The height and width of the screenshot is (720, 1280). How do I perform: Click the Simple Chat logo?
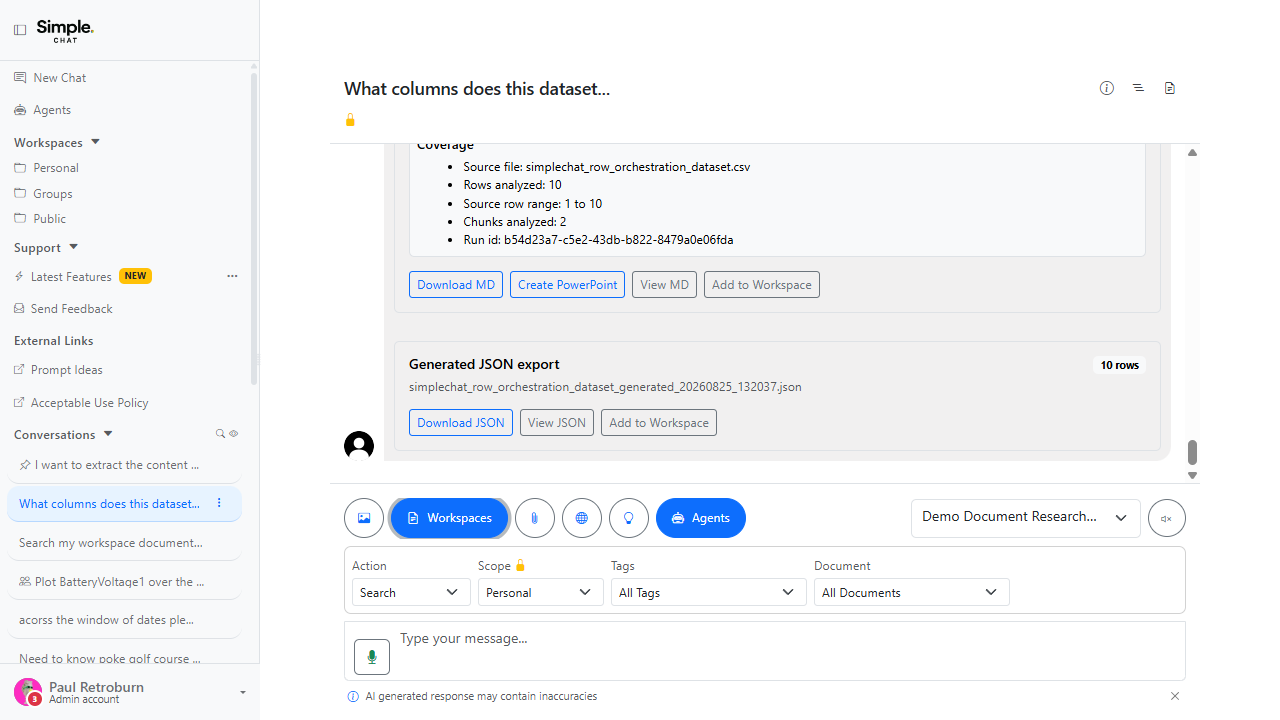tap(65, 30)
